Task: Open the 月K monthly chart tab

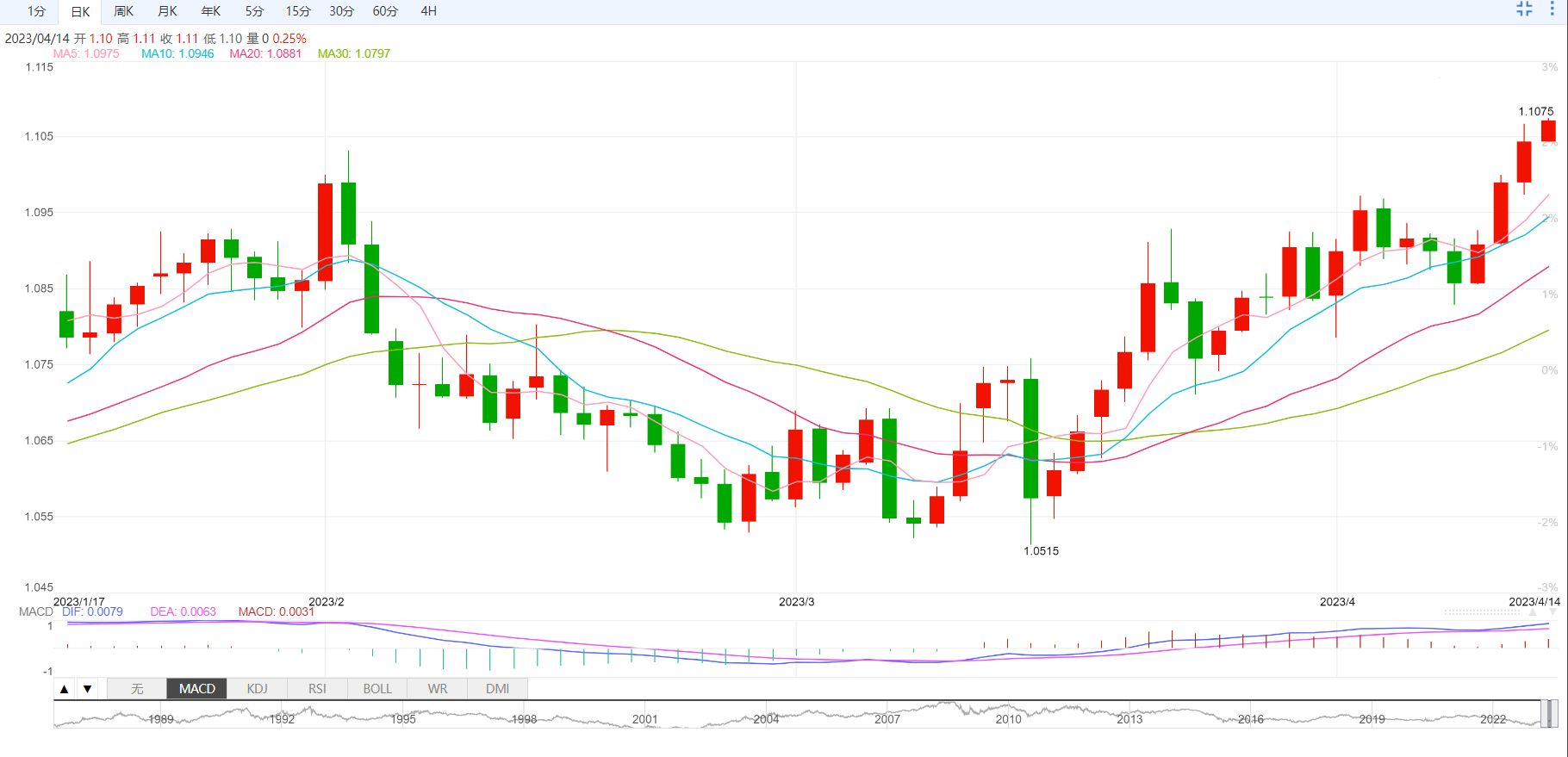Action: (167, 11)
